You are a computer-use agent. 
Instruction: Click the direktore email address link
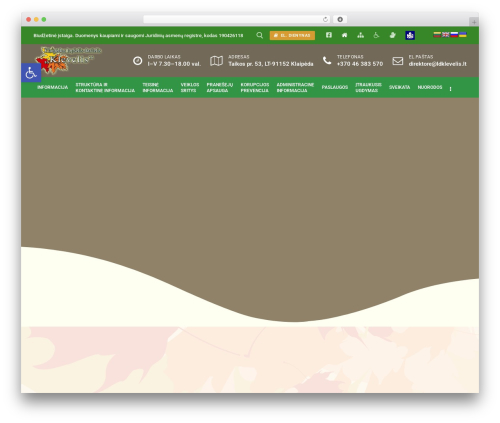coord(437,64)
